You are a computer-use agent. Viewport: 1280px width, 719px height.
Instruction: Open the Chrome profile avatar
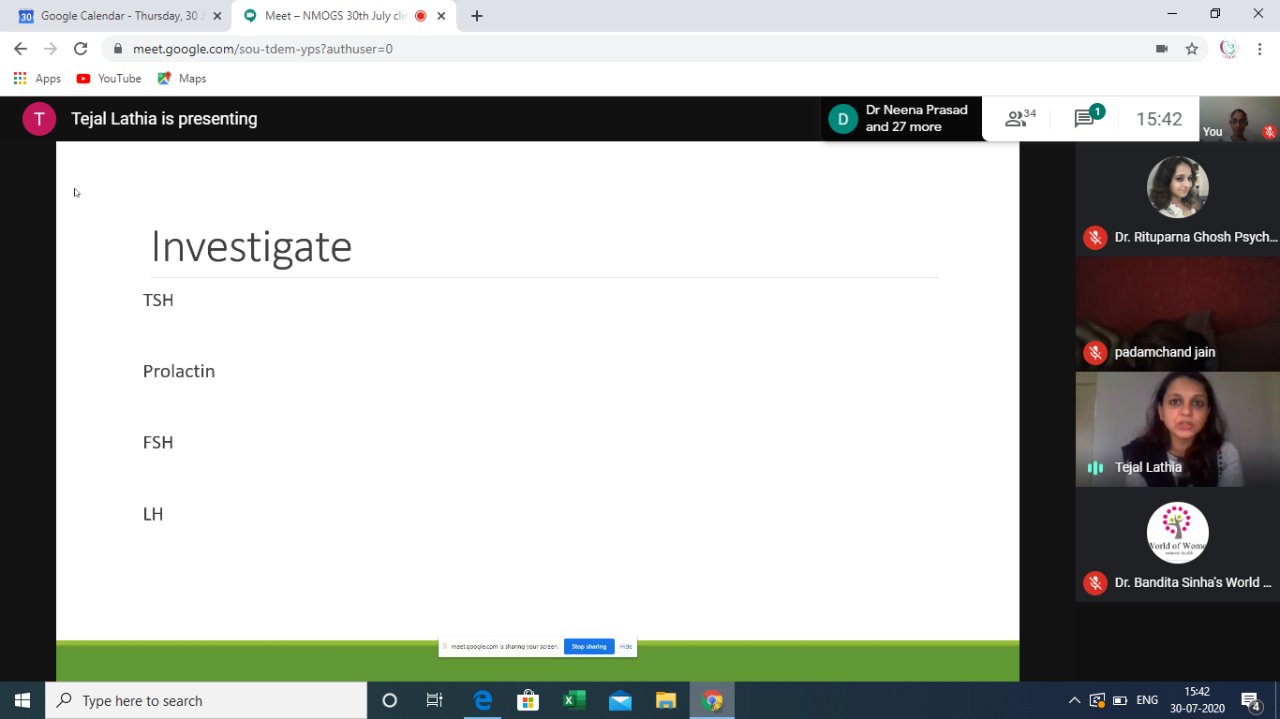tap(1229, 48)
